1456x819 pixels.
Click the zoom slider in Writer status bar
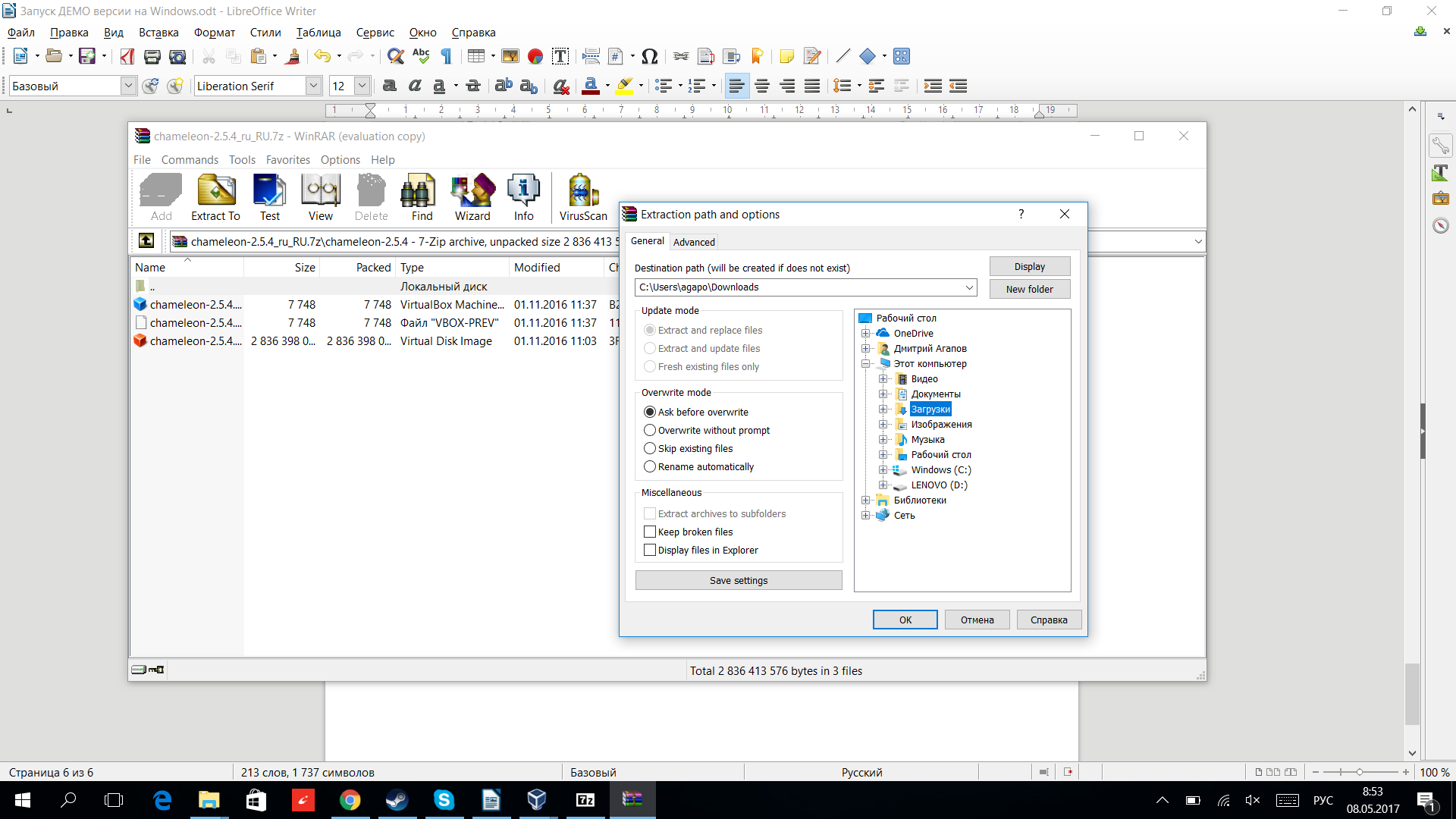1360,772
